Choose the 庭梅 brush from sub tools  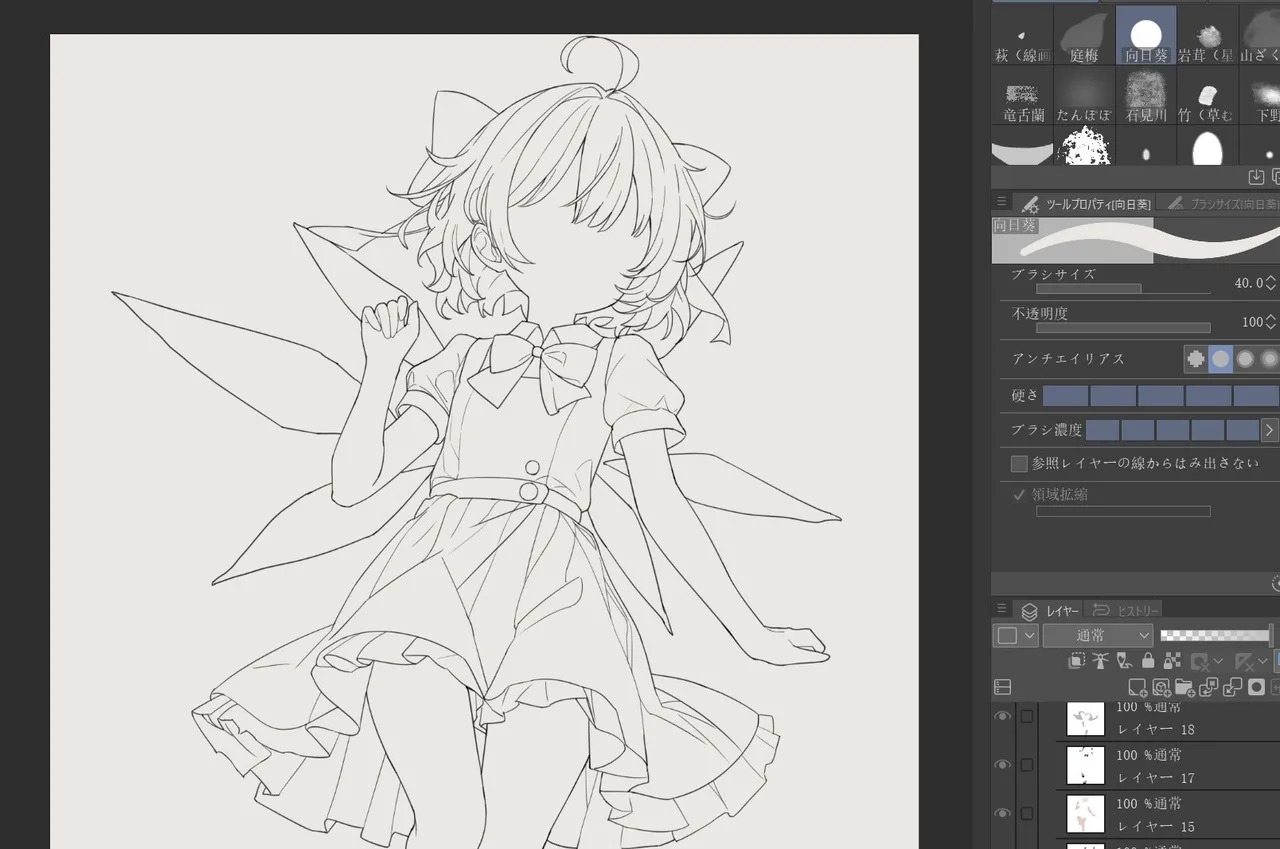pos(1084,35)
